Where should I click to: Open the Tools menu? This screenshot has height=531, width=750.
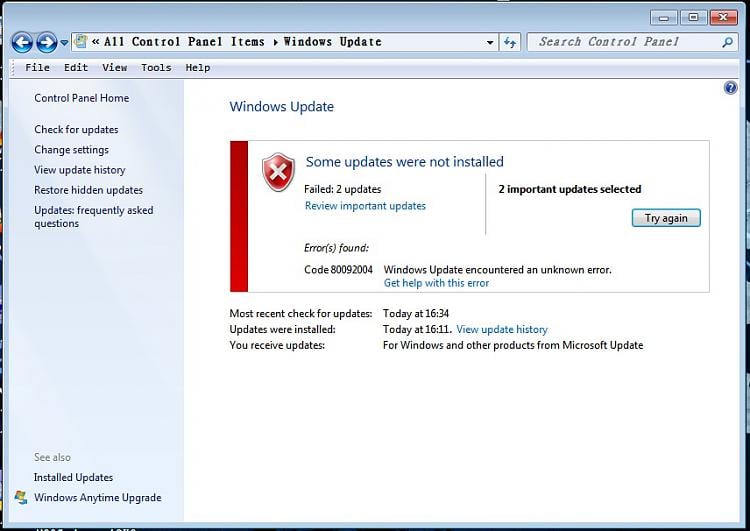point(156,67)
